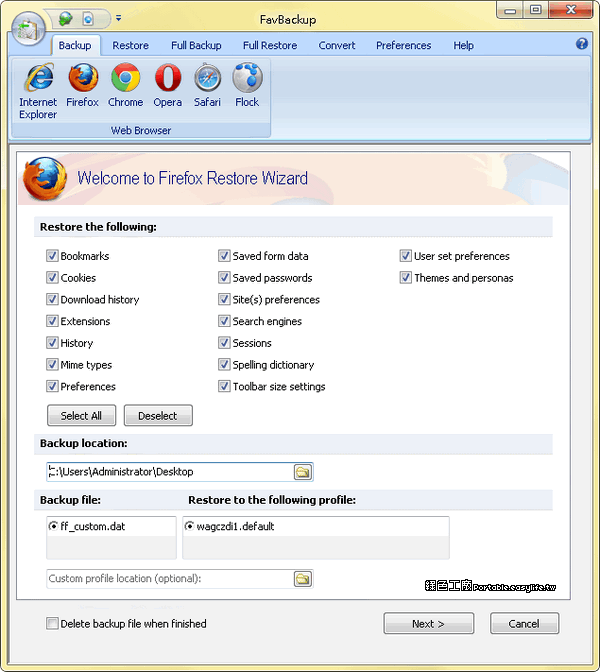
Task: Toggle the Cookies checkbox
Action: pyautogui.click(x=52, y=278)
